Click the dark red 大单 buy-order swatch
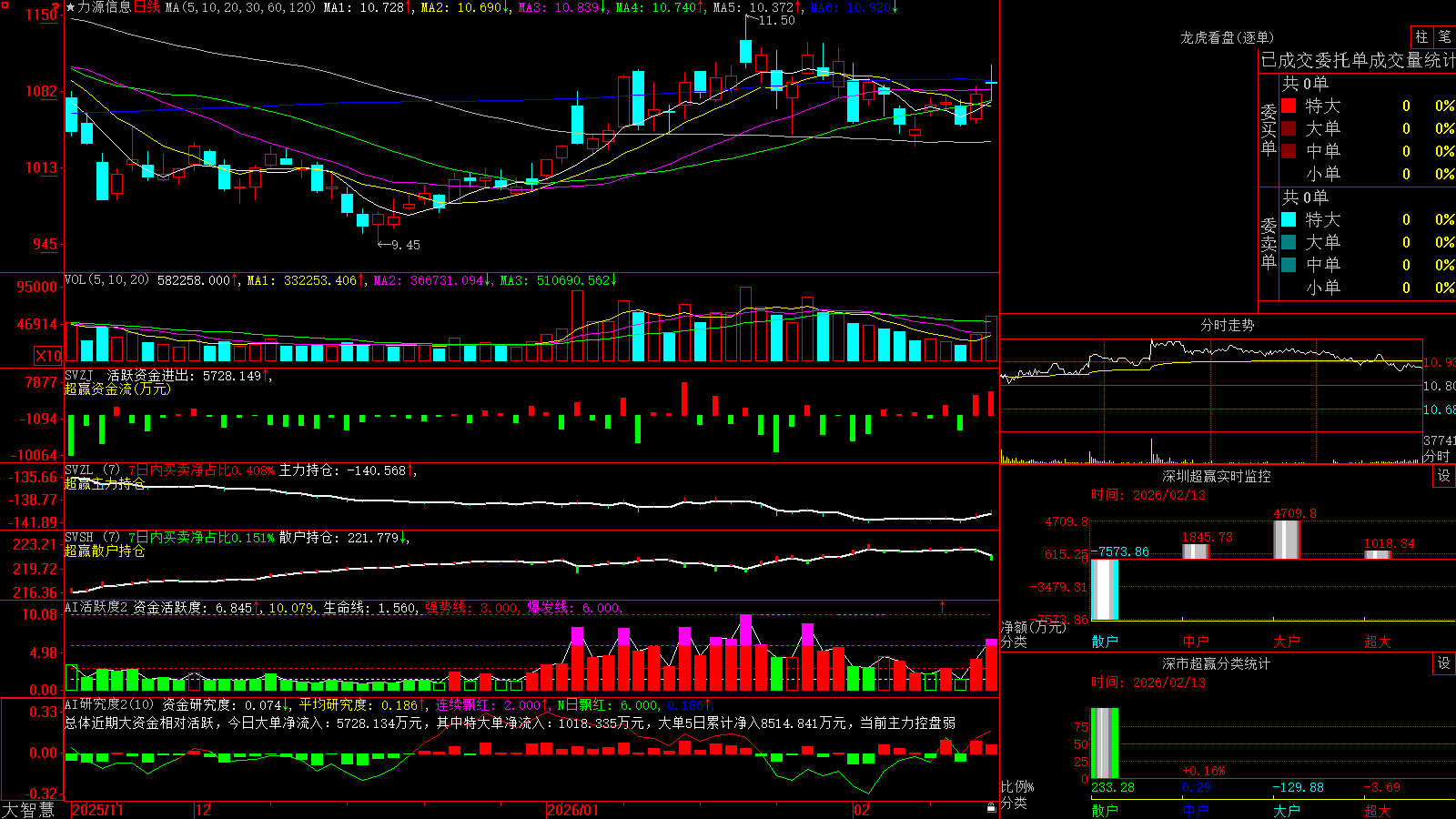This screenshot has width=1456, height=819. pyautogui.click(x=1289, y=128)
